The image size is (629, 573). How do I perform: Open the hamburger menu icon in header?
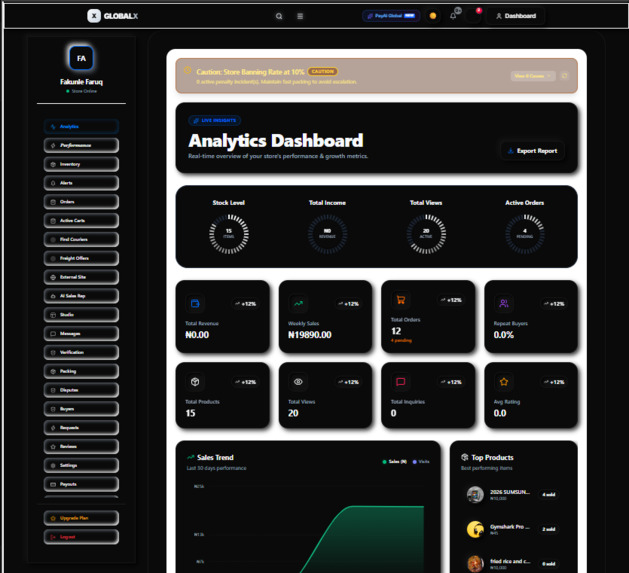(300, 16)
